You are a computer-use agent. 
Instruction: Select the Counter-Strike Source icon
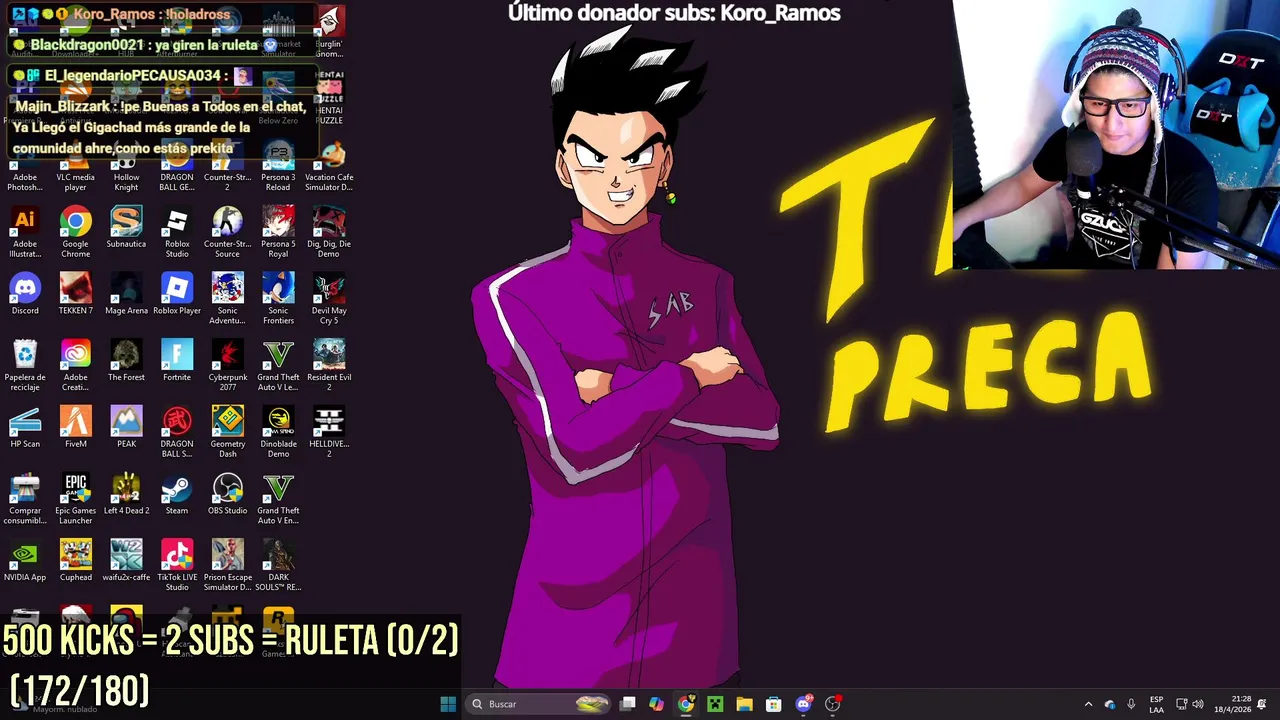(x=227, y=231)
